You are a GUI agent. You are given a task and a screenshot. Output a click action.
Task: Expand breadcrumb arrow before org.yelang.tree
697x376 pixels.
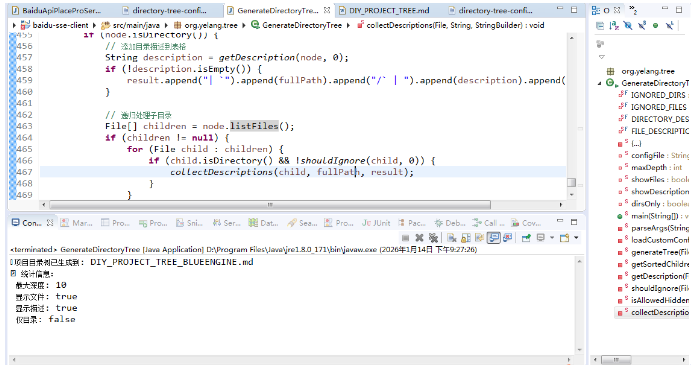166,25
